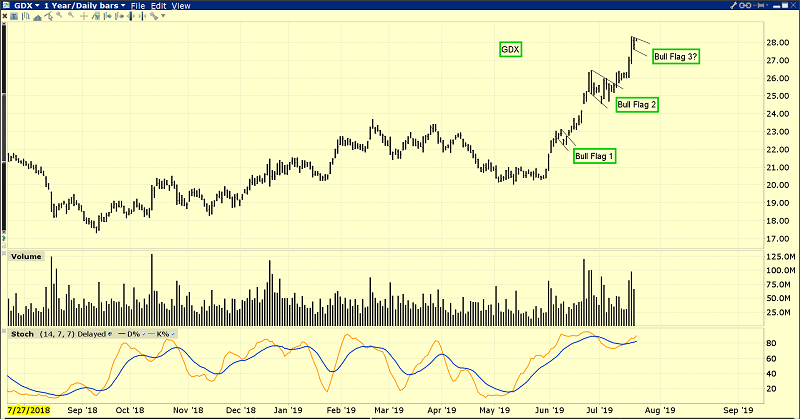Click the expand horizontal spacing icon
The width and height of the screenshot is (800, 419).
coord(131,16)
